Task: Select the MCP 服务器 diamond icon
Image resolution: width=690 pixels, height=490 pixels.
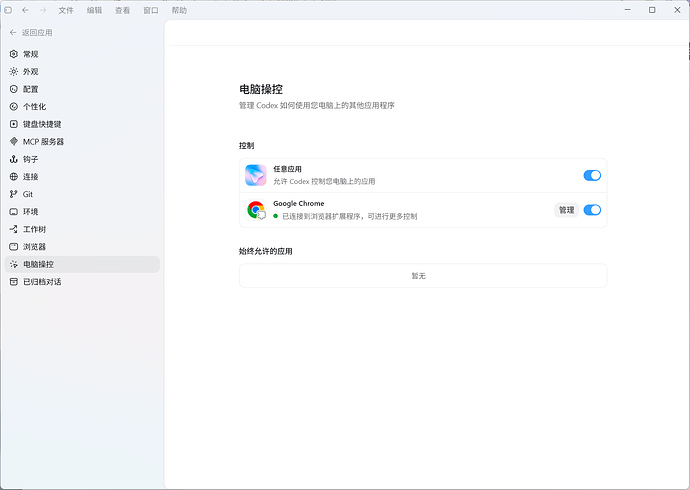Action: (14, 142)
